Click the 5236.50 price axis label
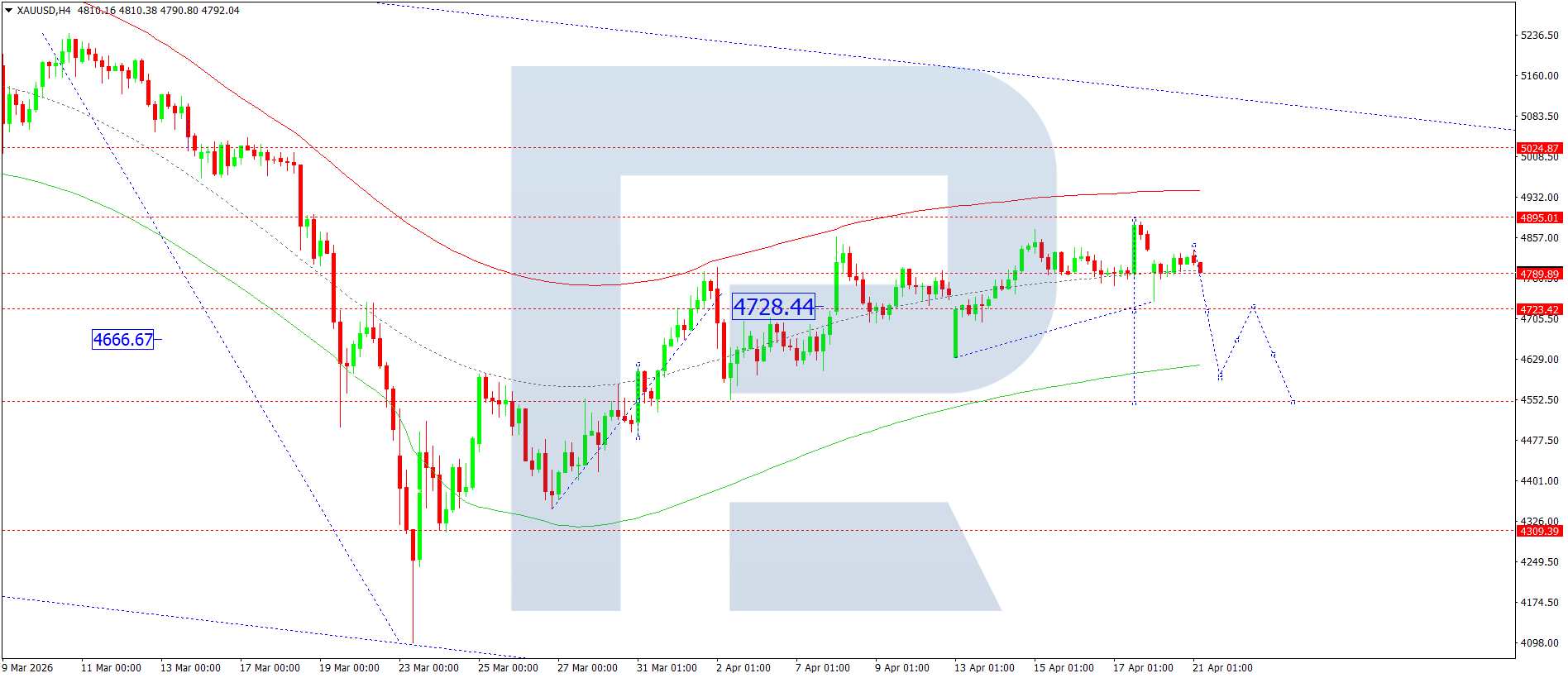 click(x=1539, y=36)
